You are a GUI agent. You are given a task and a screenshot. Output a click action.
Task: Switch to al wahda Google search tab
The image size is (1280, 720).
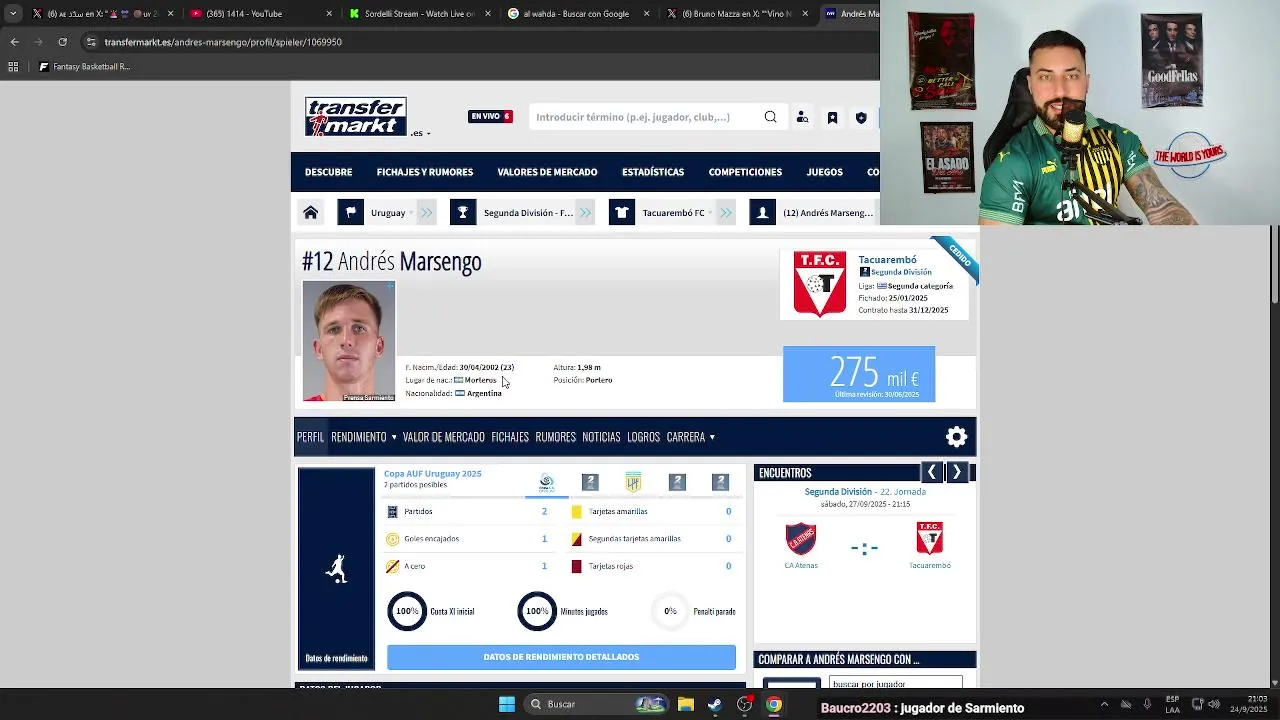pyautogui.click(x=579, y=14)
